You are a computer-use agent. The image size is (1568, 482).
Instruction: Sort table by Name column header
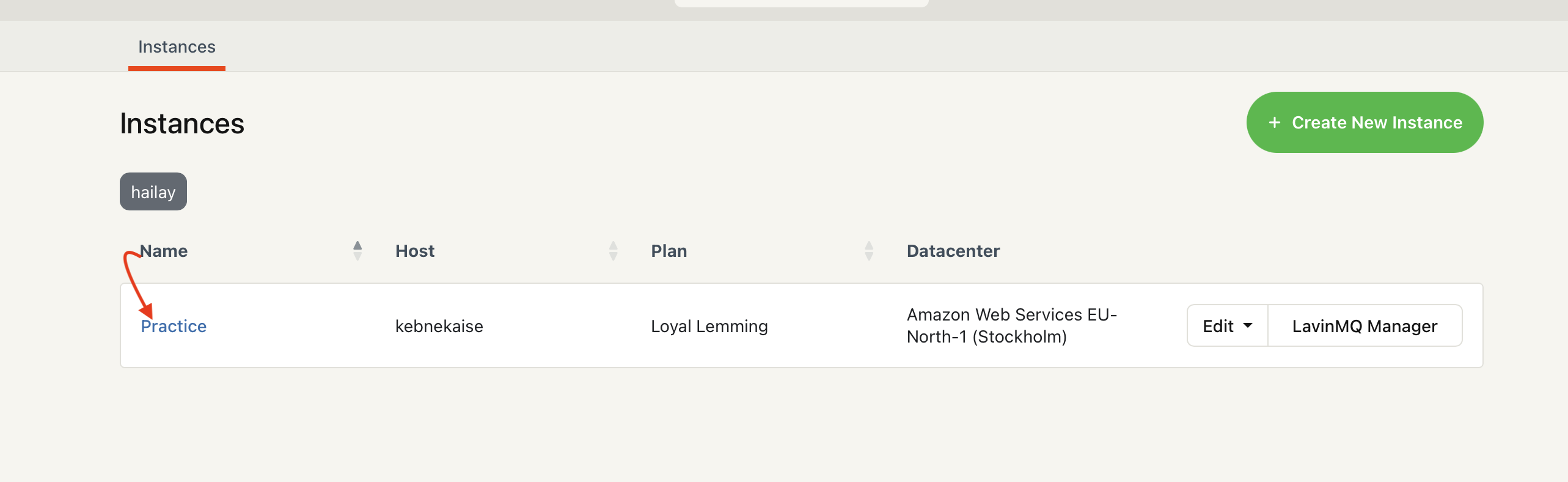coord(164,251)
